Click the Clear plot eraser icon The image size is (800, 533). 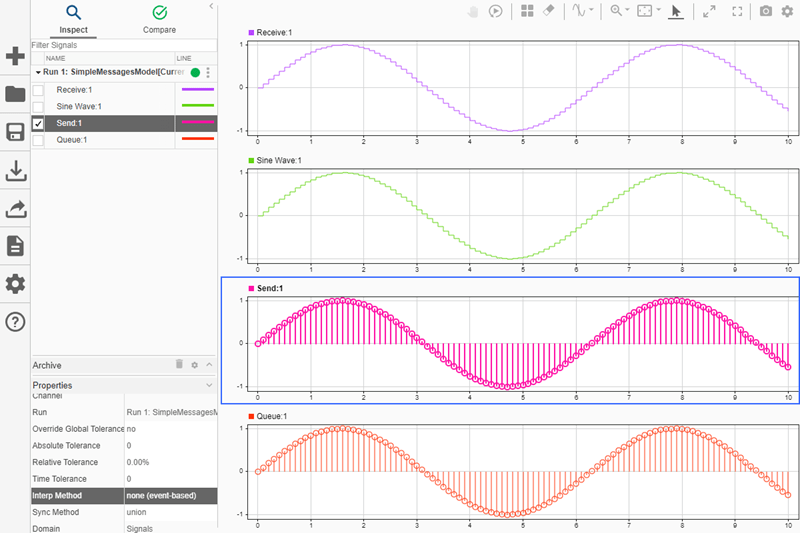[x=548, y=11]
